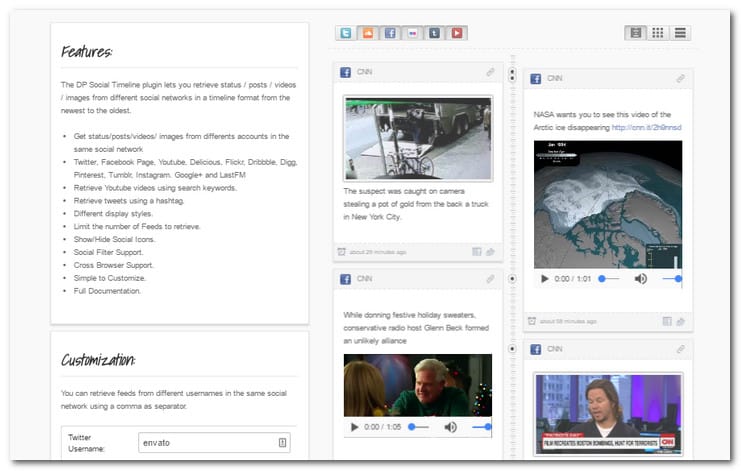Mute the Glenn Beck video
This screenshot has width=741, height=471.
[450, 427]
